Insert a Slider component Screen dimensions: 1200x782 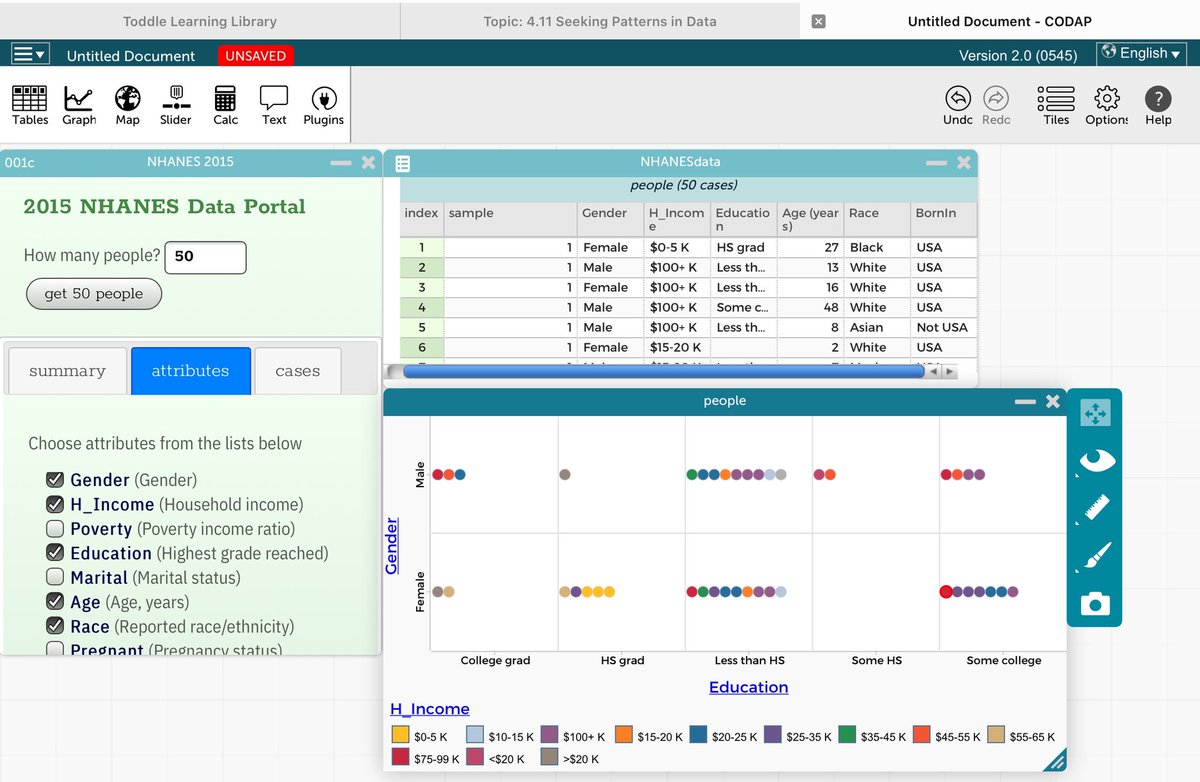tap(176, 105)
